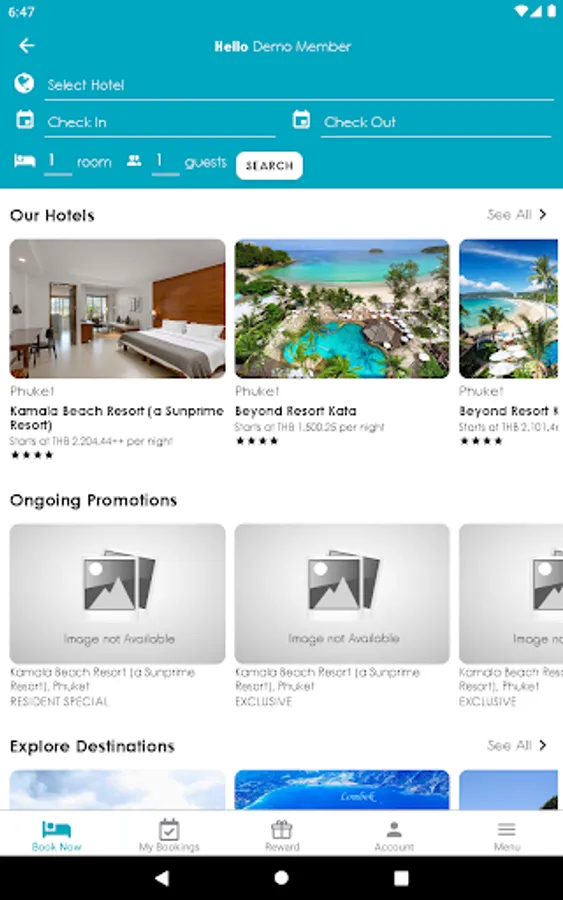
Task: Open the Select Hotel field
Action: 299,86
